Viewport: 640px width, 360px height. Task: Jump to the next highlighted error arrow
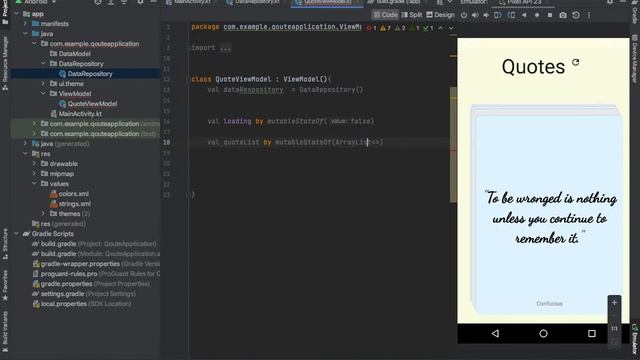coord(451,28)
